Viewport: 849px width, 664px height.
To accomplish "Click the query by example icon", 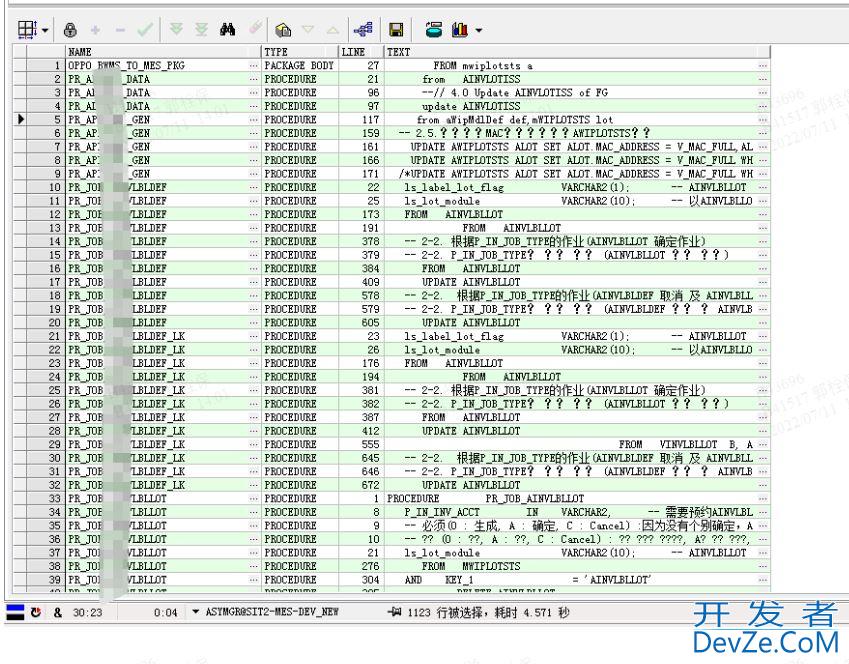I will pyautogui.click(x=283, y=30).
